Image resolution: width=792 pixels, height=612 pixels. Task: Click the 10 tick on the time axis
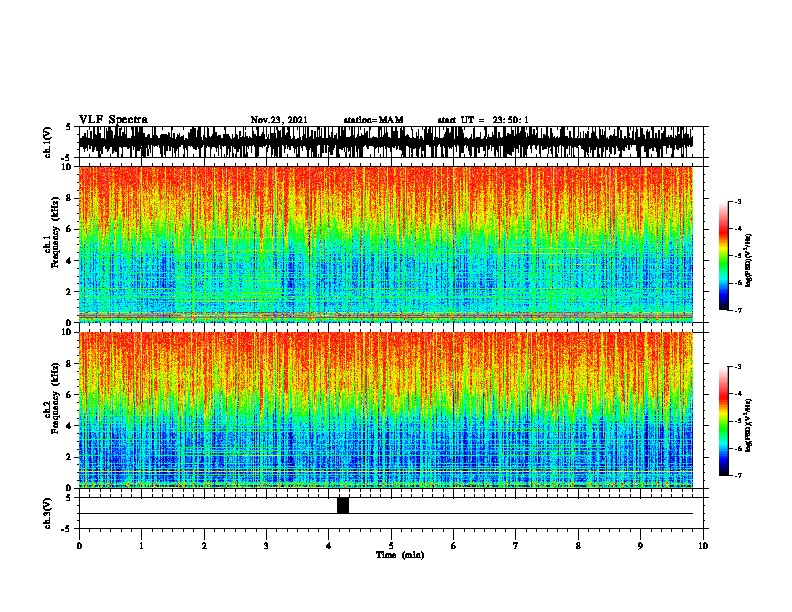pos(703,546)
